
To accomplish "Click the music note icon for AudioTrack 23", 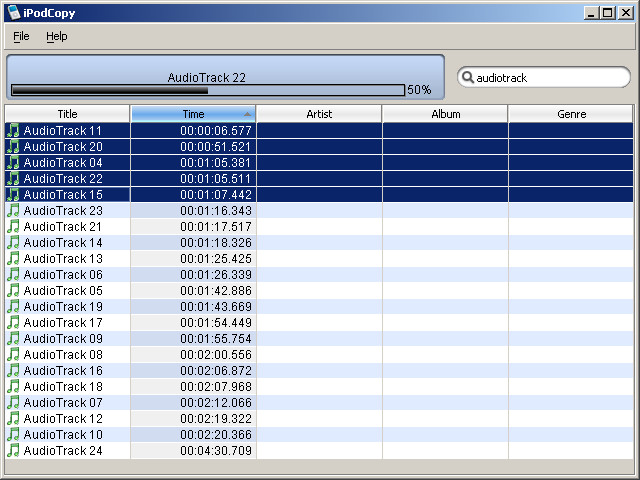I will tap(13, 210).
